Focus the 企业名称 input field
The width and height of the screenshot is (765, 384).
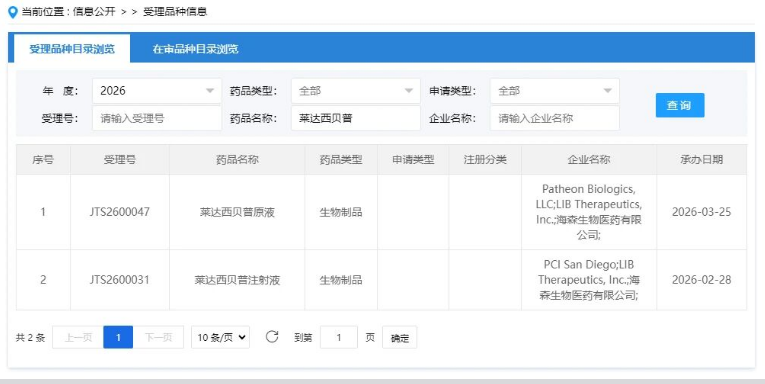555,118
